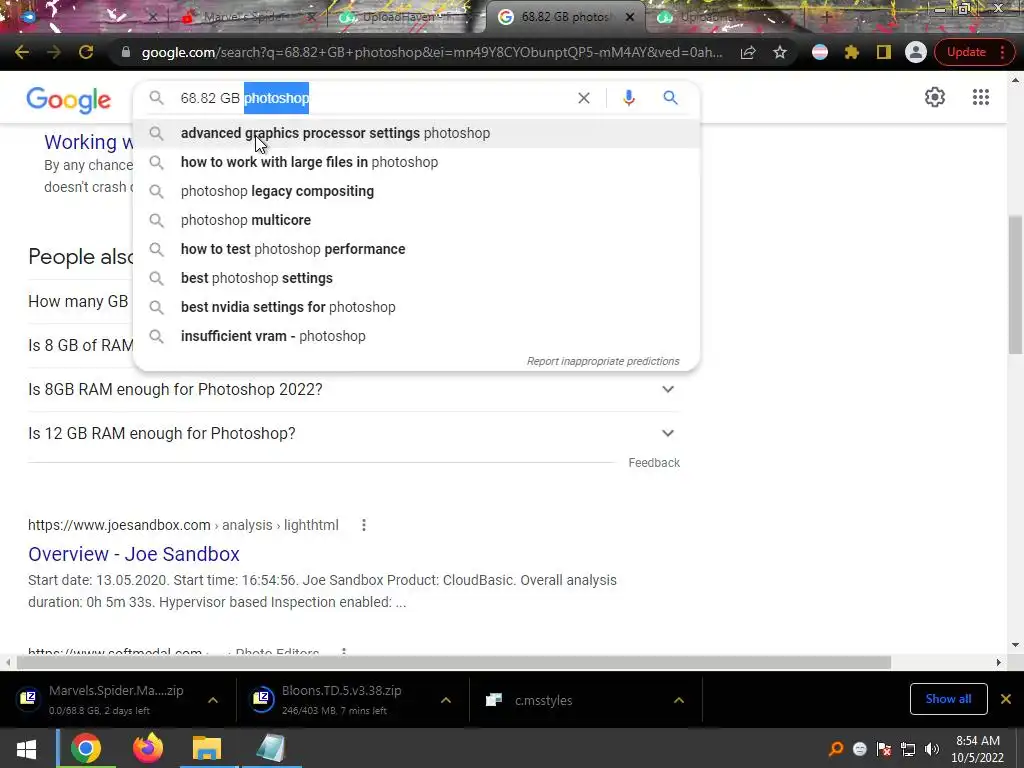Go back using the browser back arrow
This screenshot has height=768, width=1024.
[x=22, y=52]
